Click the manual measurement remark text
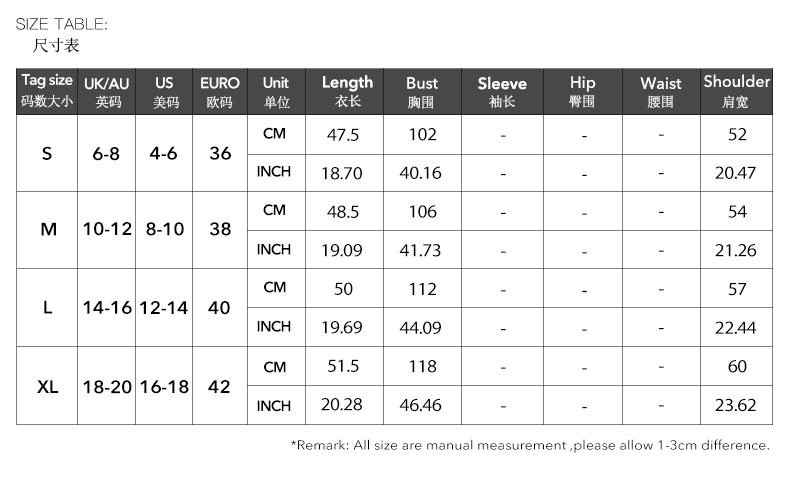This screenshot has height=478, width=790. pos(530,445)
